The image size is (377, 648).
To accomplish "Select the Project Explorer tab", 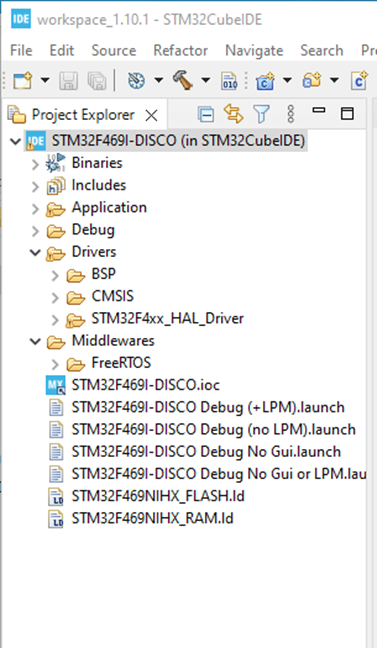I will pyautogui.click(x=83, y=115).
